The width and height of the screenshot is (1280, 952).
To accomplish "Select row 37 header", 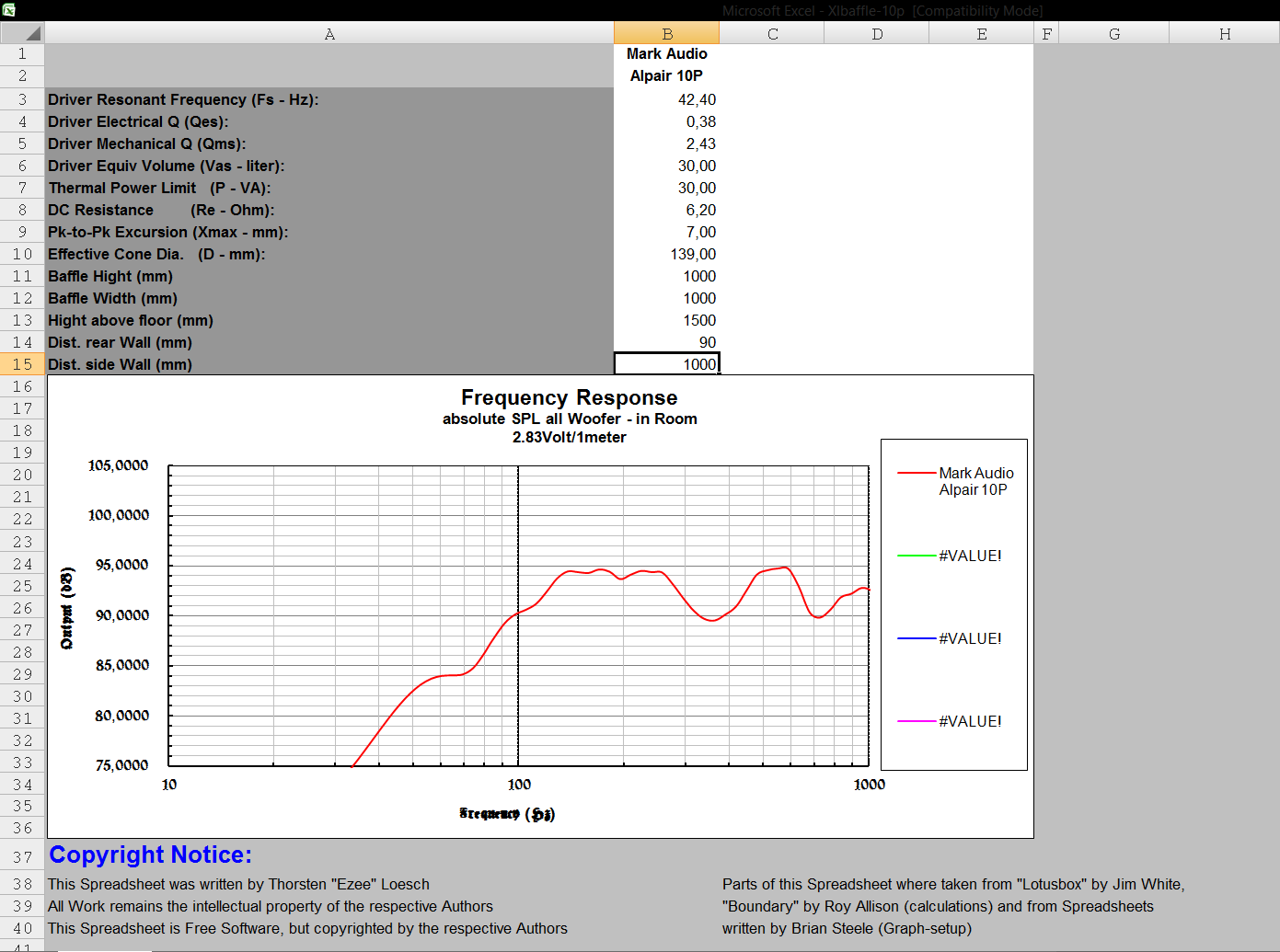I will point(22,856).
